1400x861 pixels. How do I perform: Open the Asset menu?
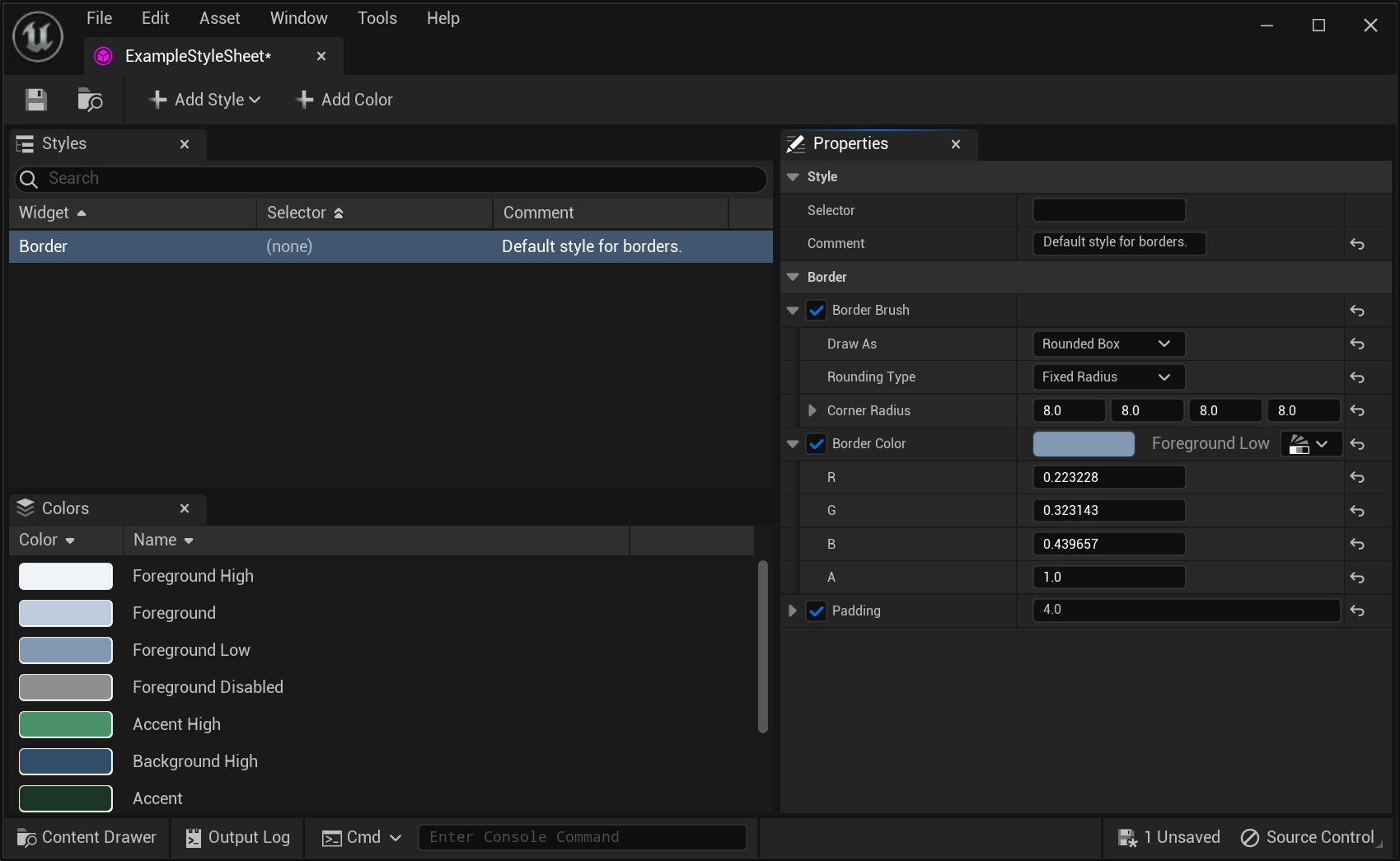coord(218,17)
